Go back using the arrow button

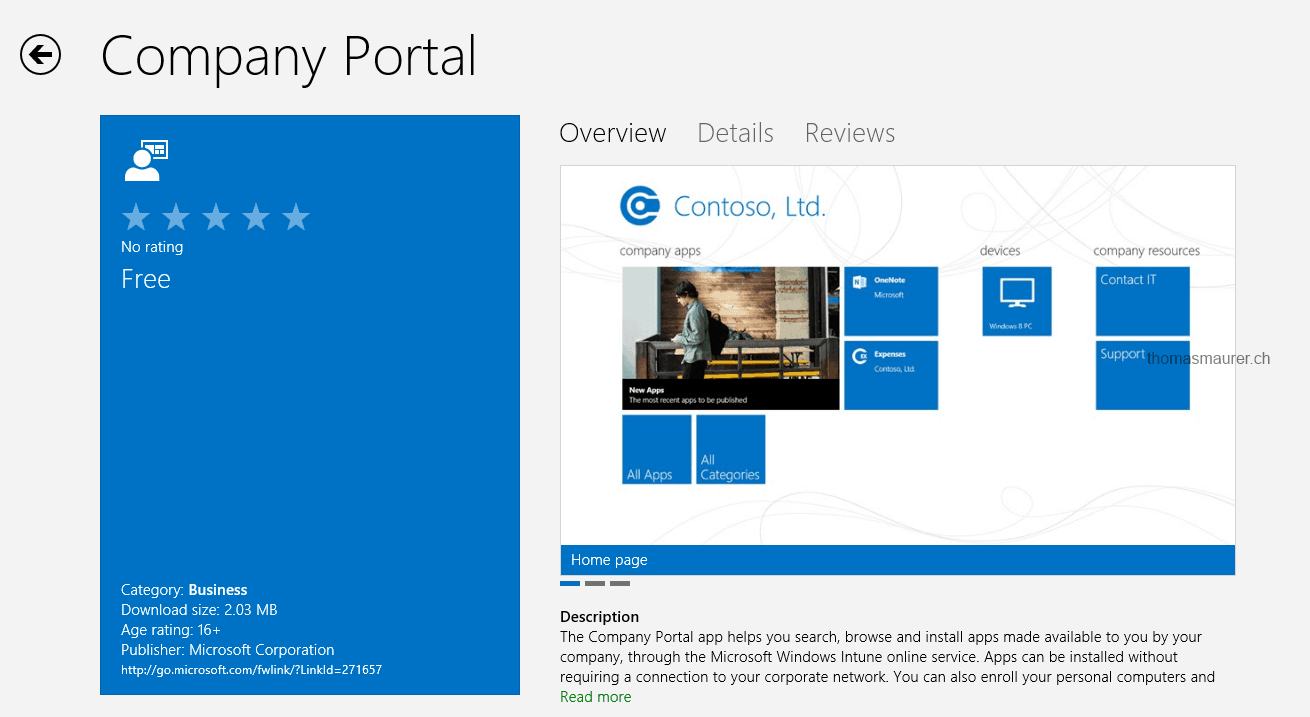pyautogui.click(x=40, y=55)
